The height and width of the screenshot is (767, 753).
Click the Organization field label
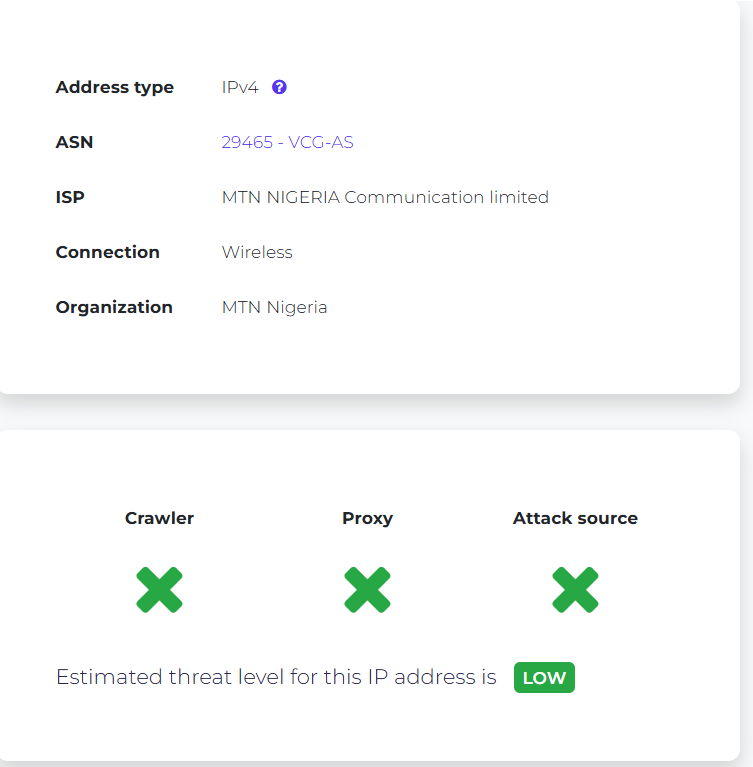[x=114, y=308]
